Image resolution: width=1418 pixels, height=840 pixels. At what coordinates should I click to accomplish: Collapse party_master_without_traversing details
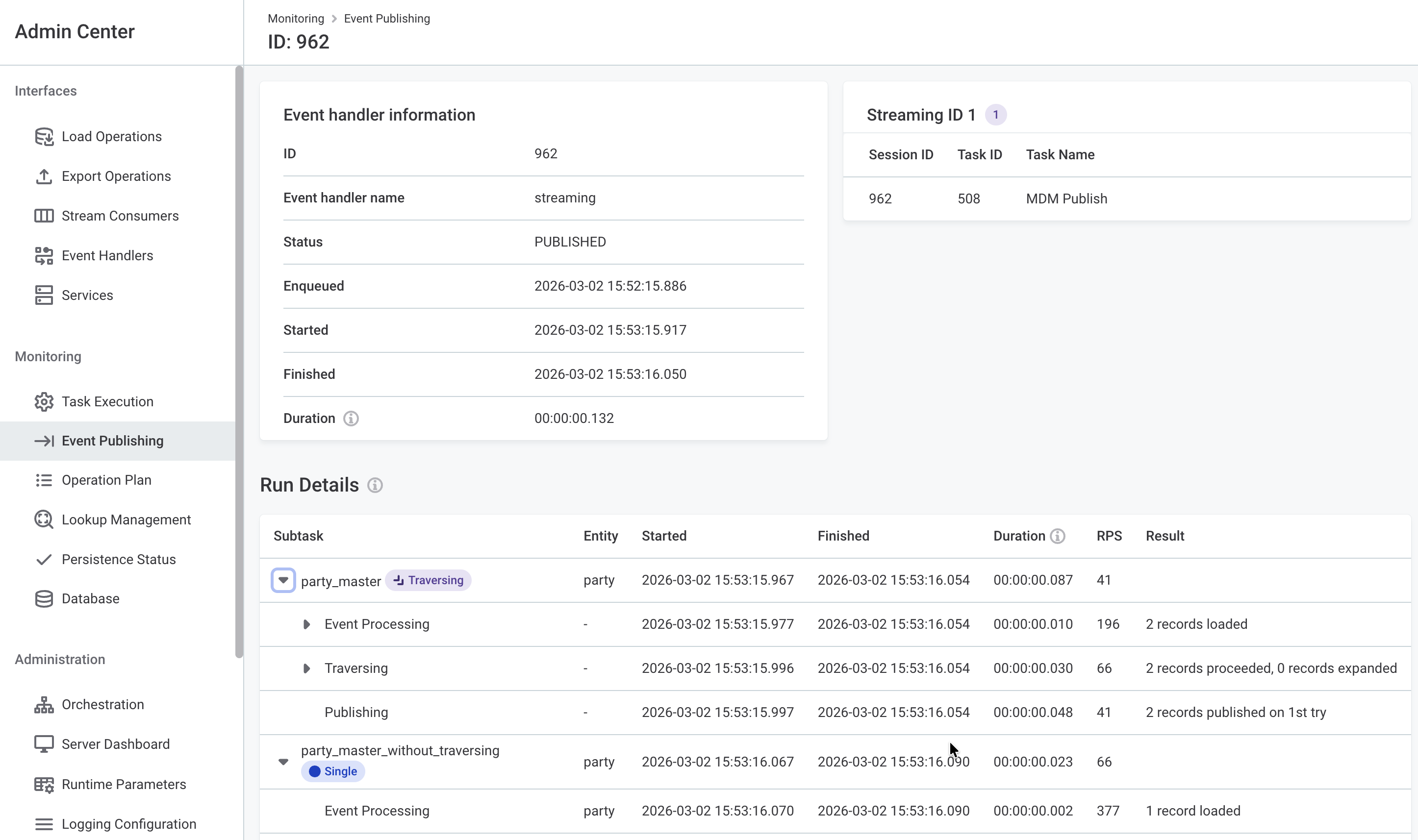pos(283,761)
